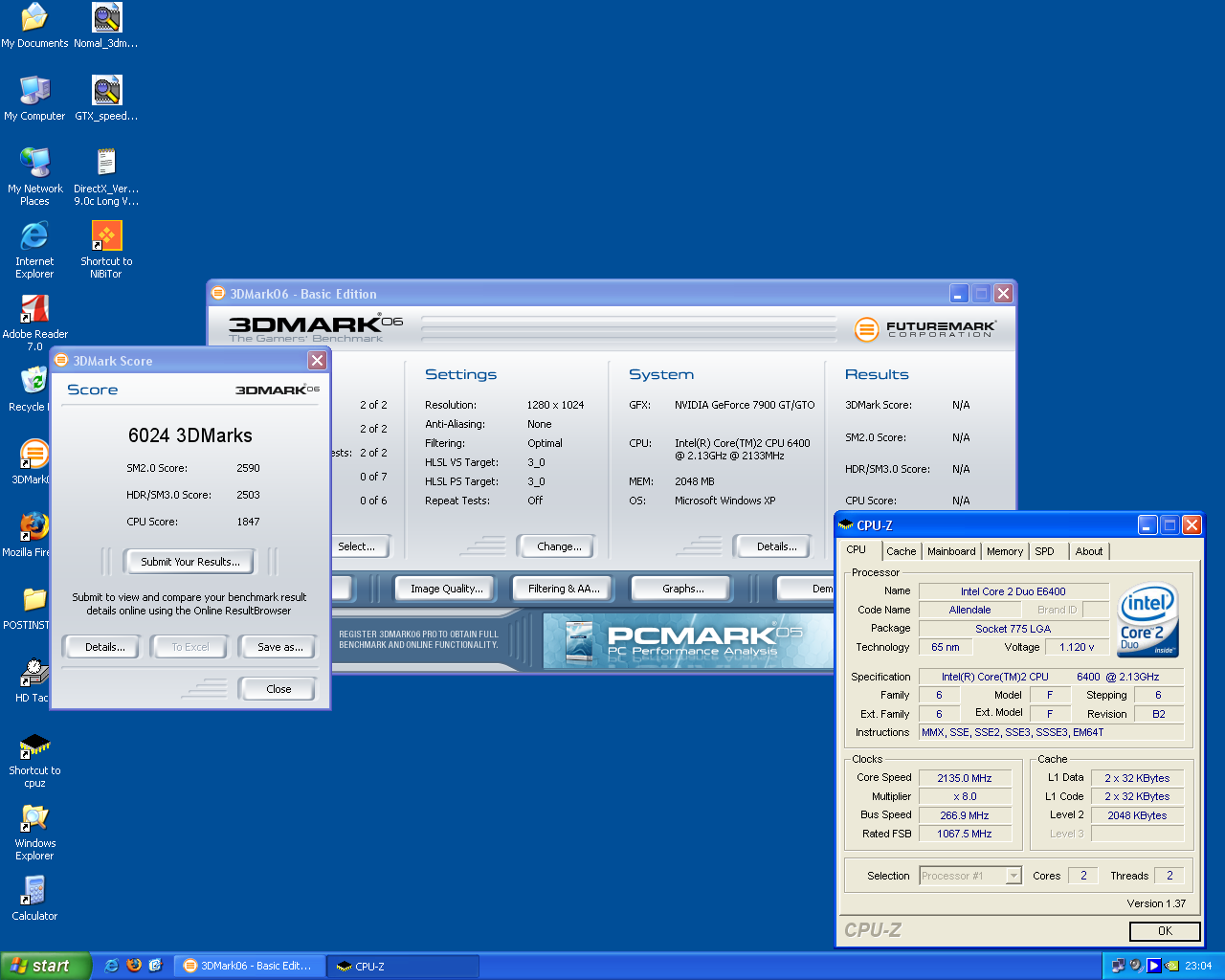Open Image Quality options

point(446,589)
